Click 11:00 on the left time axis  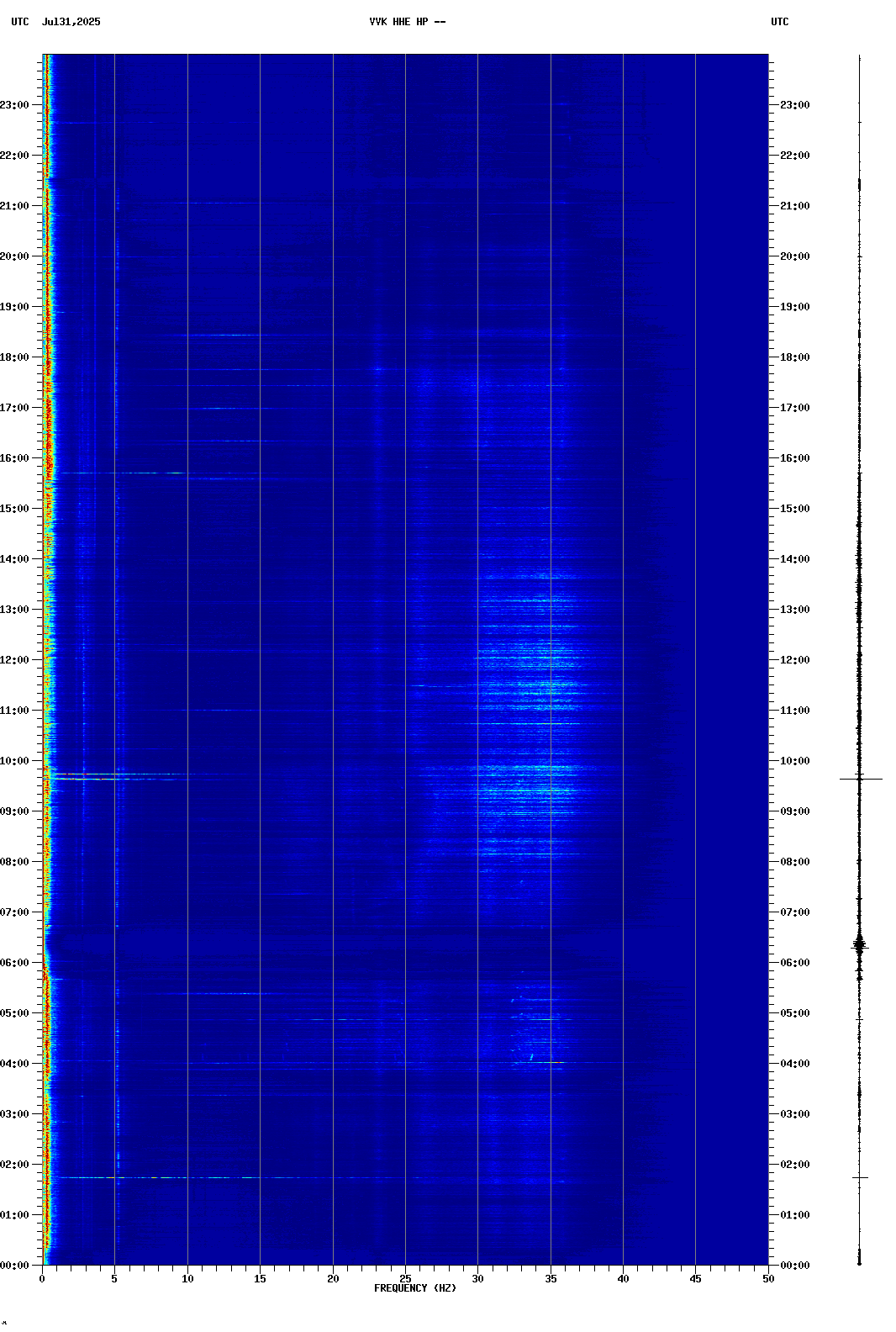14,711
